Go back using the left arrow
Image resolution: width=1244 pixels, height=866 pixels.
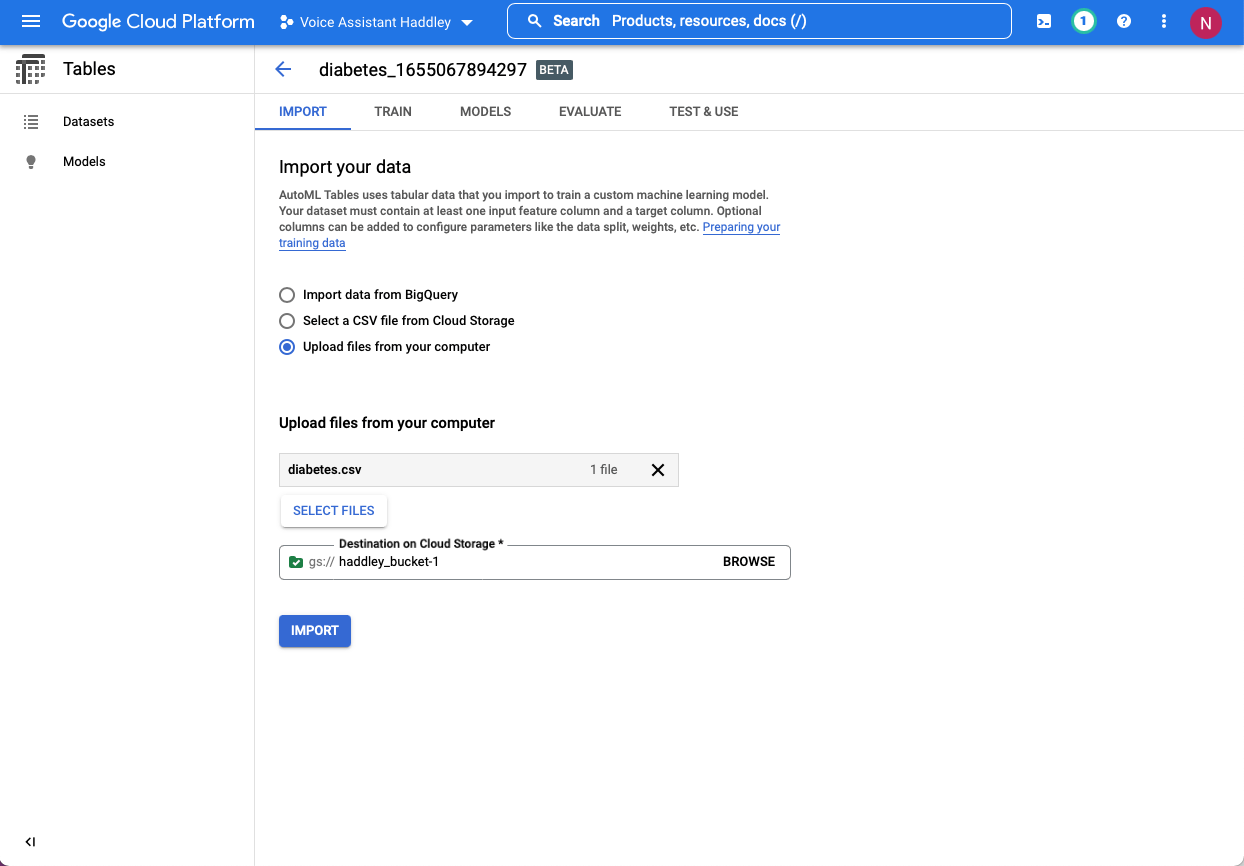click(x=283, y=69)
